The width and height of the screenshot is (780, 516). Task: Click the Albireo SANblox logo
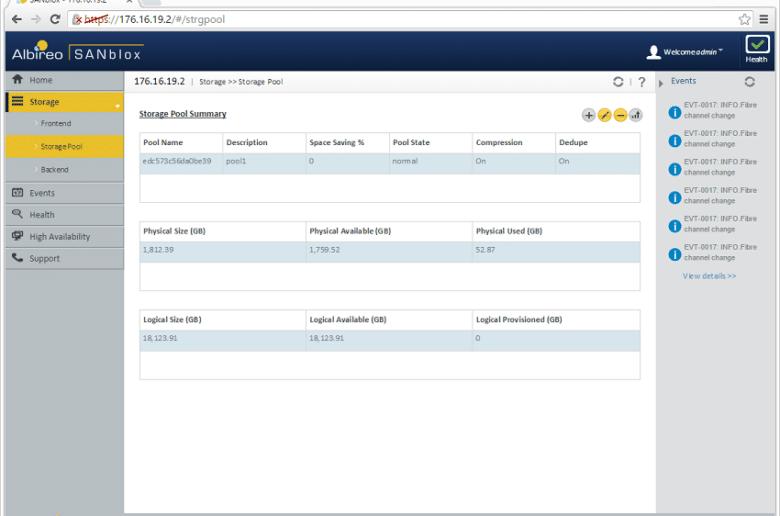coord(77,52)
